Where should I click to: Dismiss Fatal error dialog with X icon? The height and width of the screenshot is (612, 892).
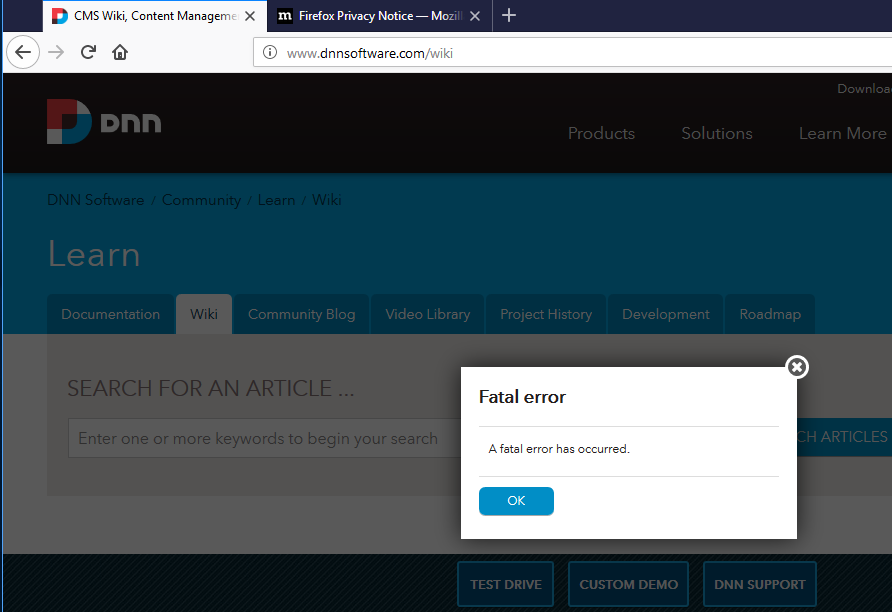pyautogui.click(x=797, y=367)
